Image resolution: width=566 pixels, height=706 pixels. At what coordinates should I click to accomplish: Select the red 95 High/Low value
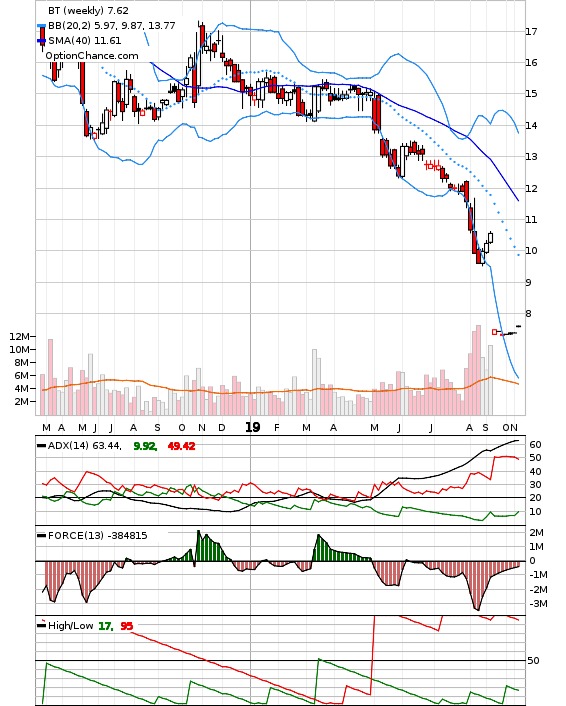point(127,626)
